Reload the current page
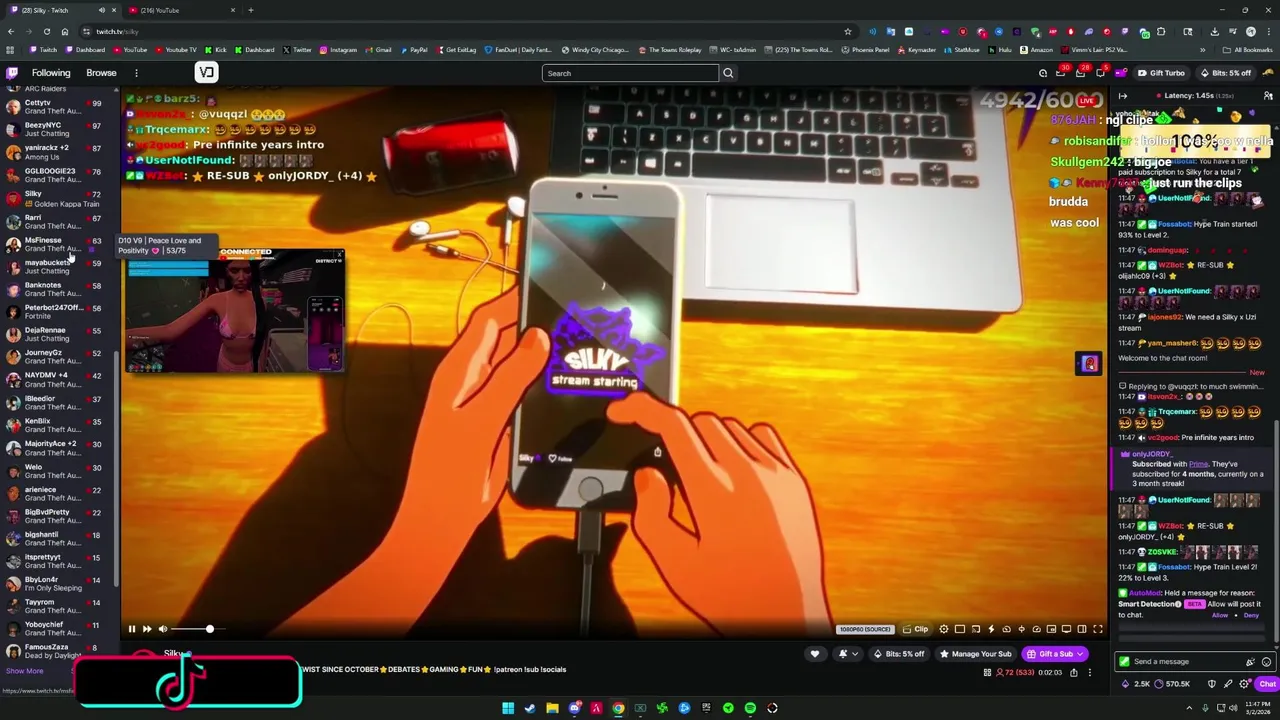 pyautogui.click(x=46, y=32)
